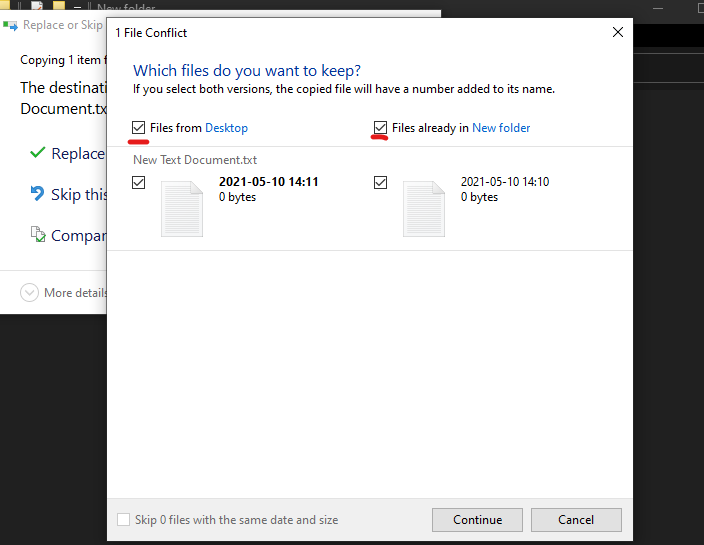Check 'Skip 0 files with same date' box

(123, 519)
